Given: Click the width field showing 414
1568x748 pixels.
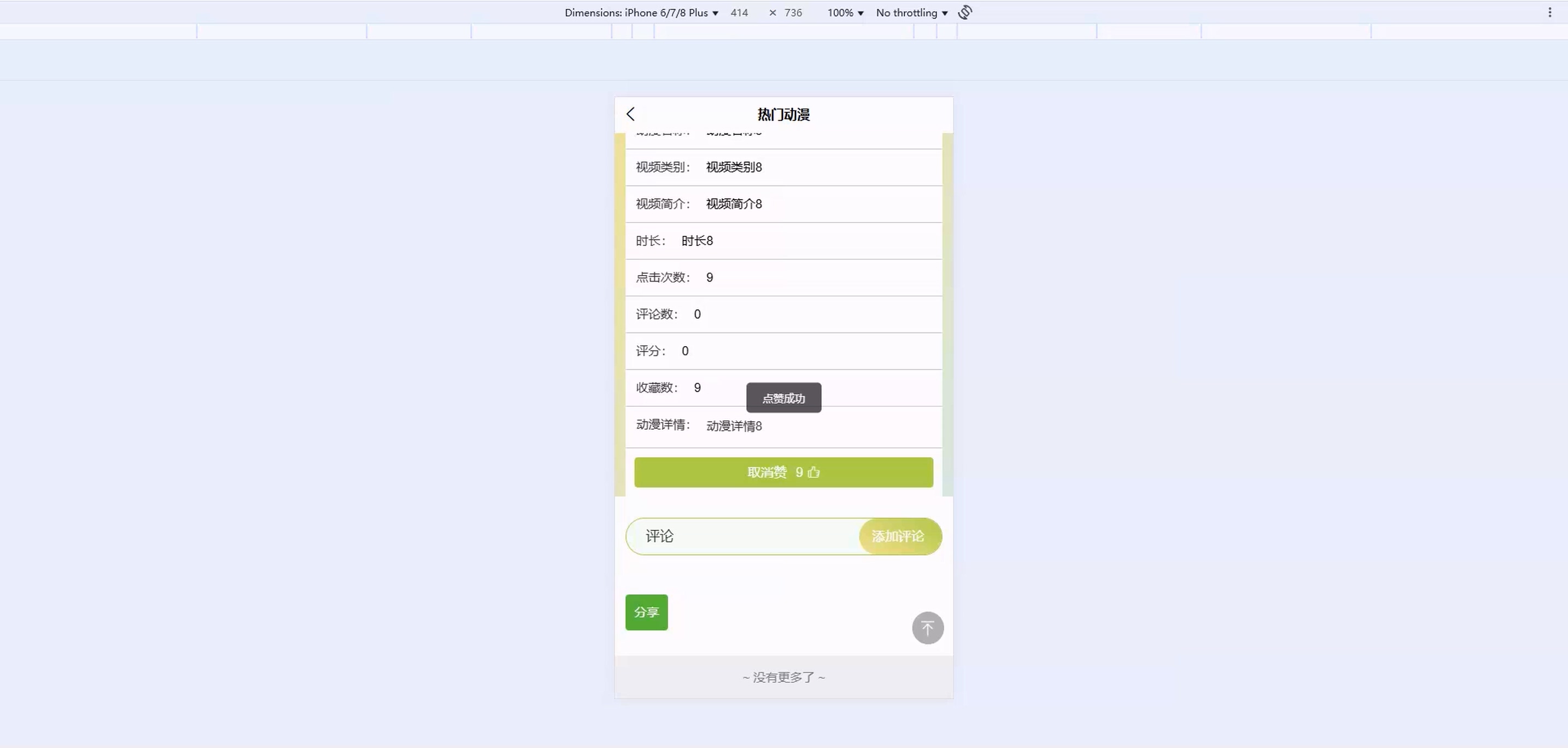Looking at the screenshot, I should point(739,13).
